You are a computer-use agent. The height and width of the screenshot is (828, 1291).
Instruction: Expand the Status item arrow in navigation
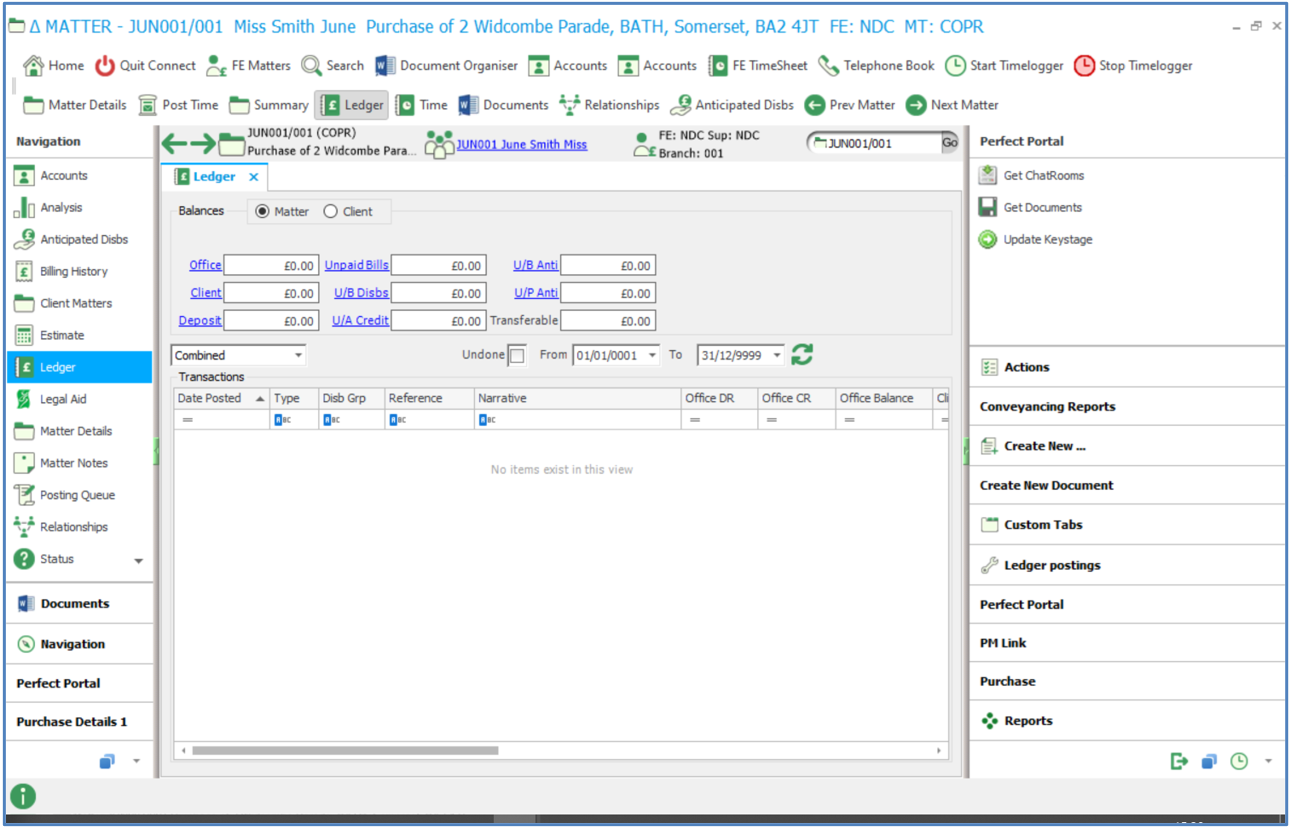pyautogui.click(x=138, y=561)
